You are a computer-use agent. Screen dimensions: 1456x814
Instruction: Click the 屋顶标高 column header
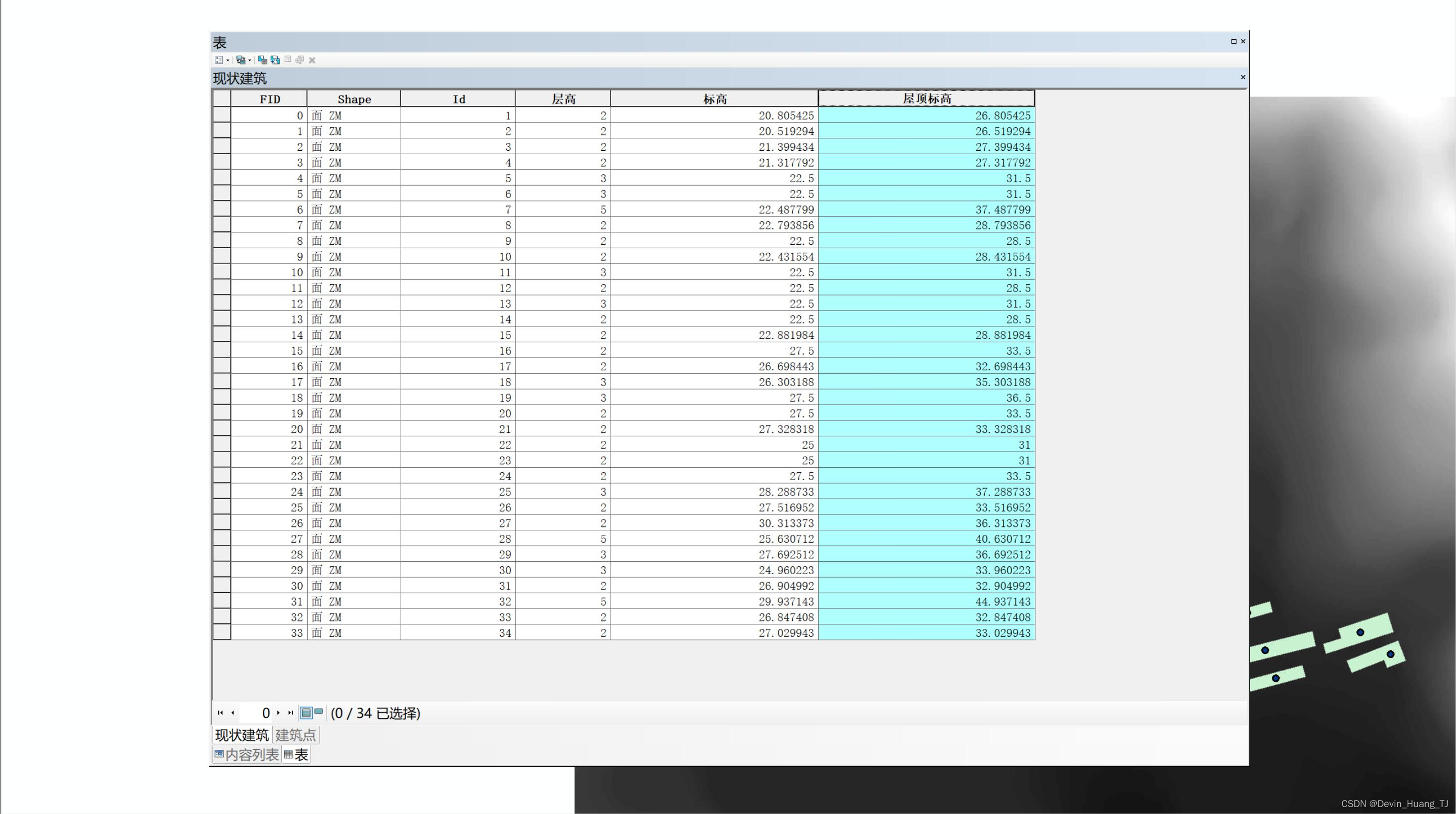(926, 99)
